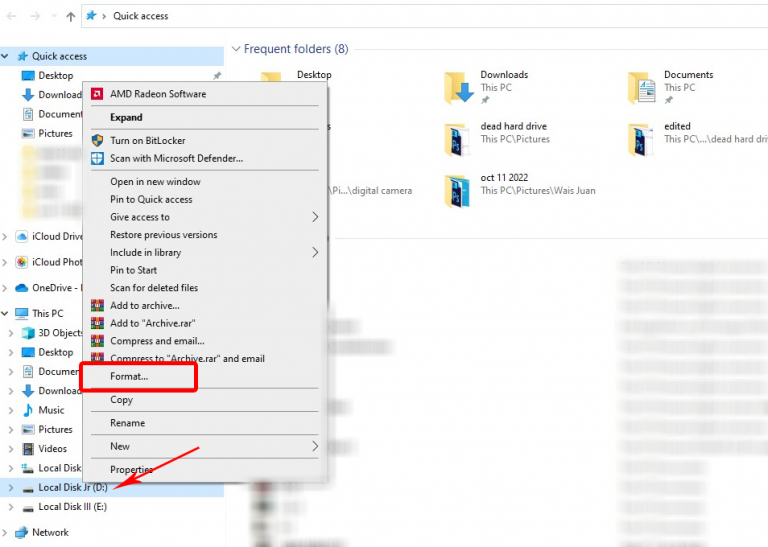Screen dimensions: 768x547
Task: Expand the OneDrive node
Action: coord(5,288)
